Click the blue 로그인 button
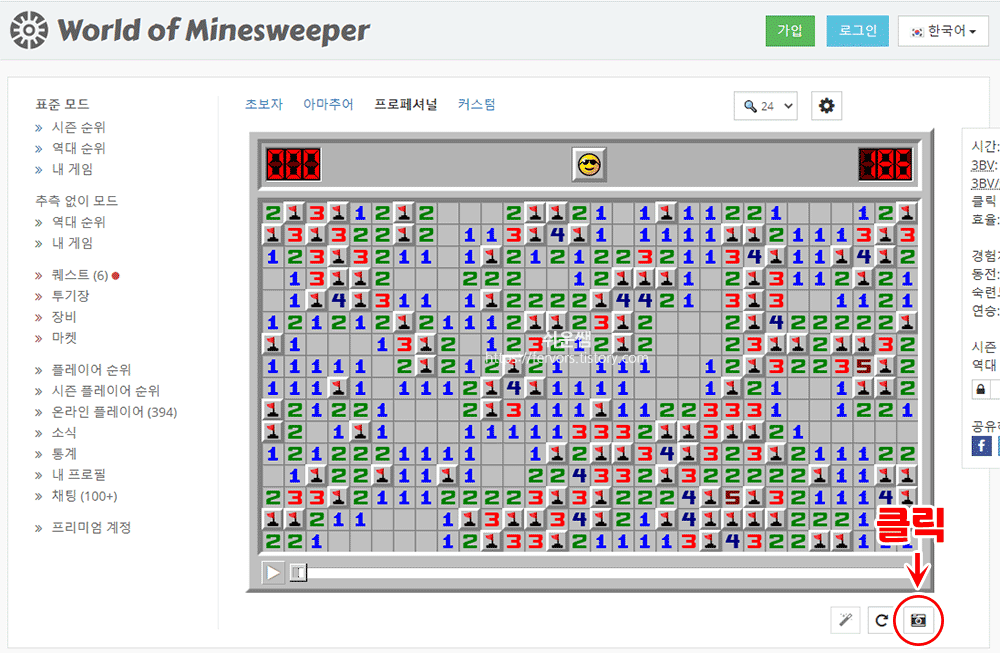Image resolution: width=1000 pixels, height=653 pixels. point(858,31)
